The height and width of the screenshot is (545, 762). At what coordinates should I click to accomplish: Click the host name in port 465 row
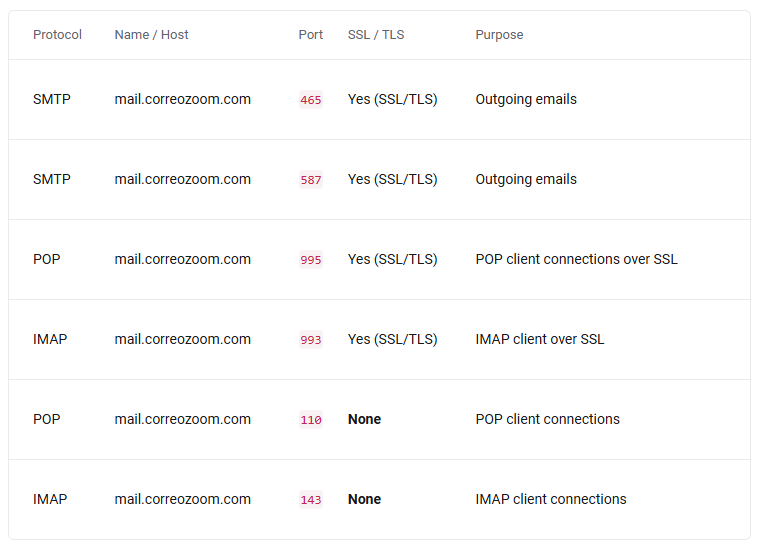[x=183, y=99]
